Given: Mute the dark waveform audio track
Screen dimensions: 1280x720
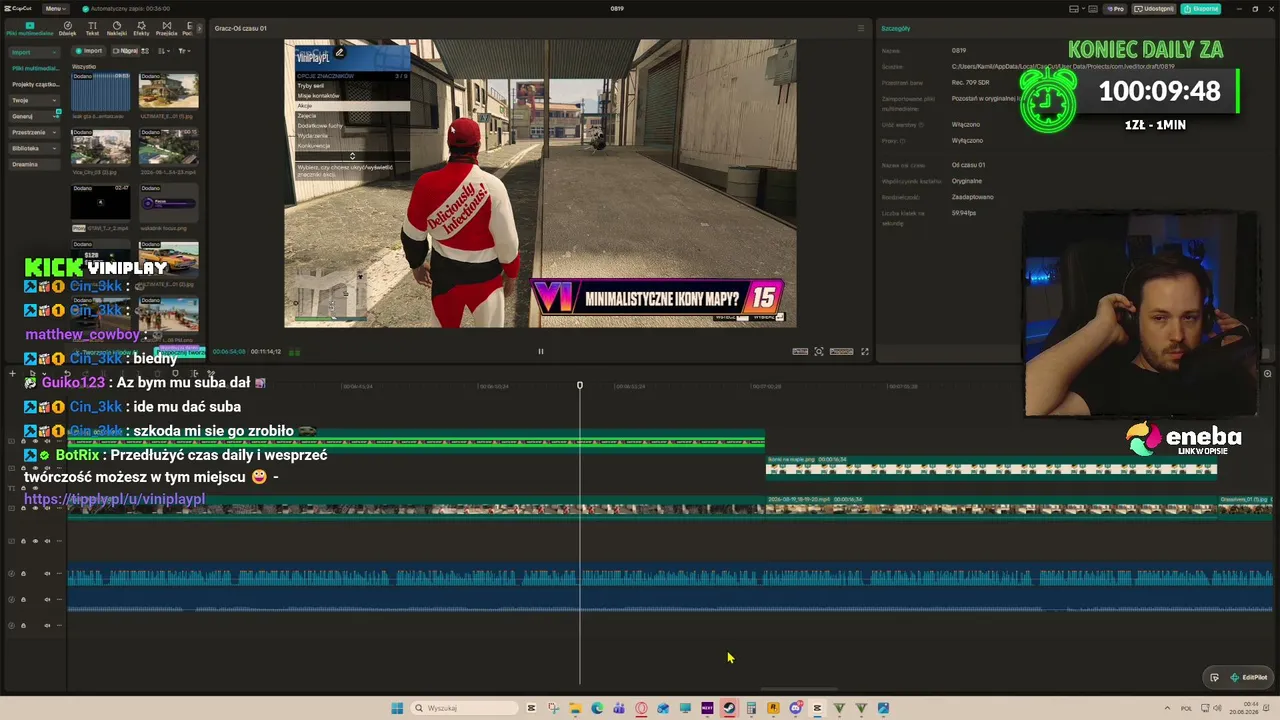Looking at the screenshot, I should (48, 599).
